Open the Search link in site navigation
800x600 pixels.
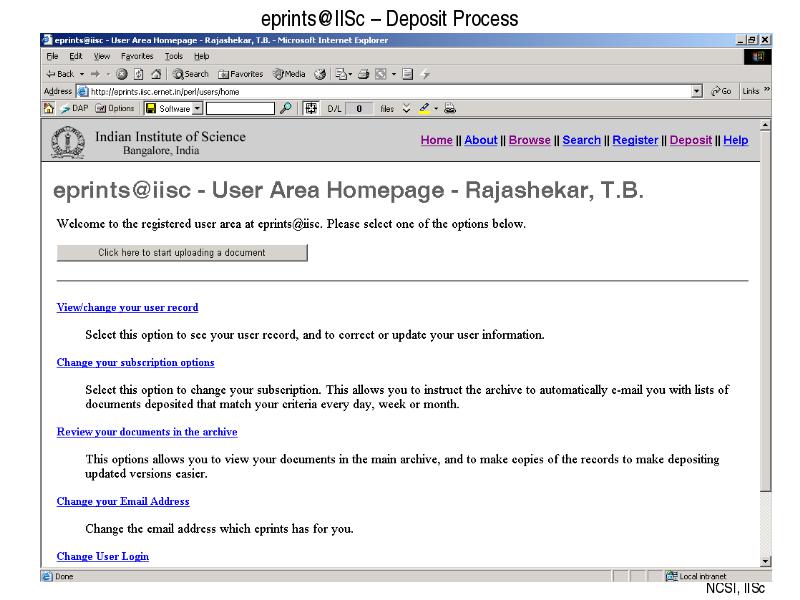[582, 140]
